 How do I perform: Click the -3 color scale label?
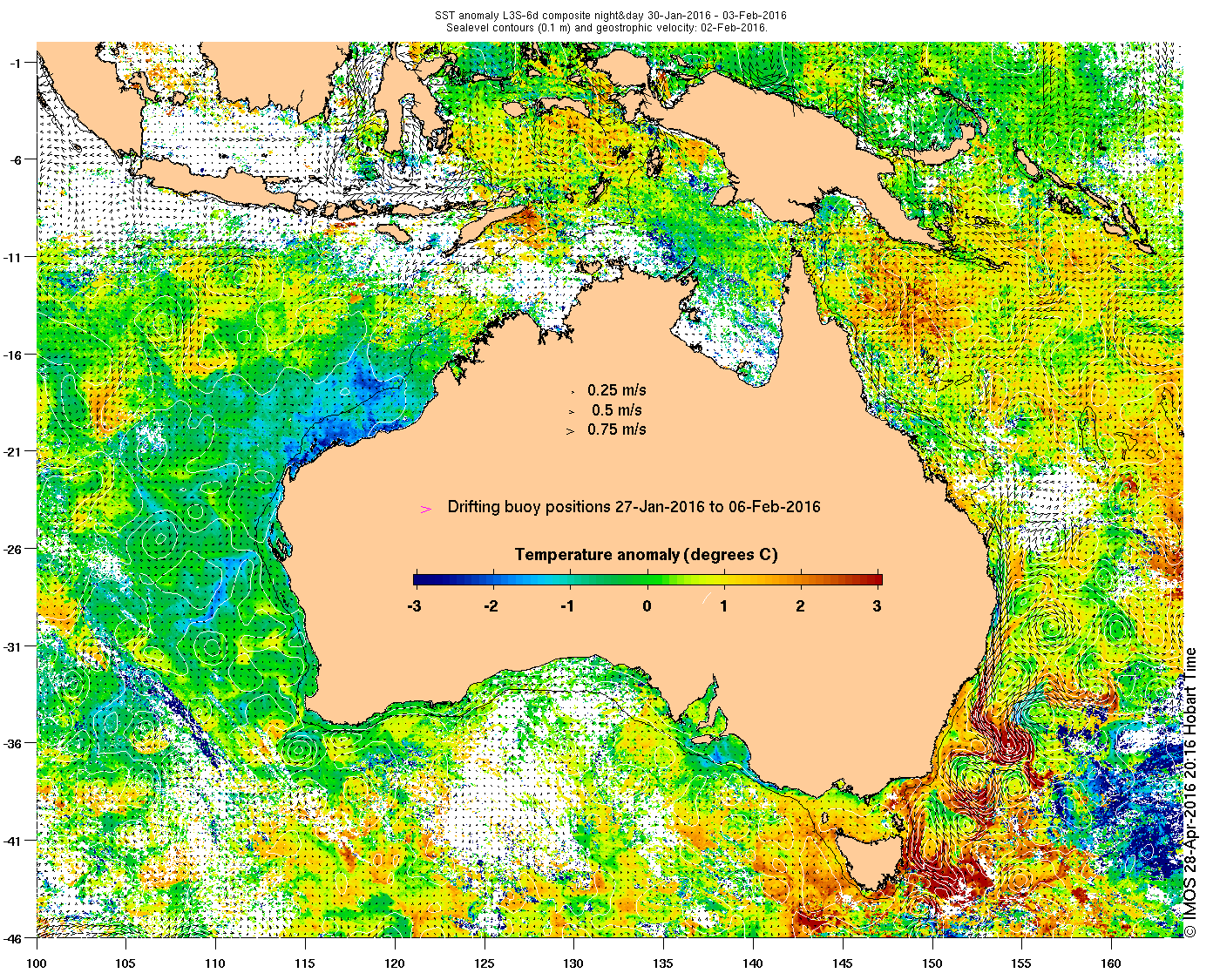point(414,606)
